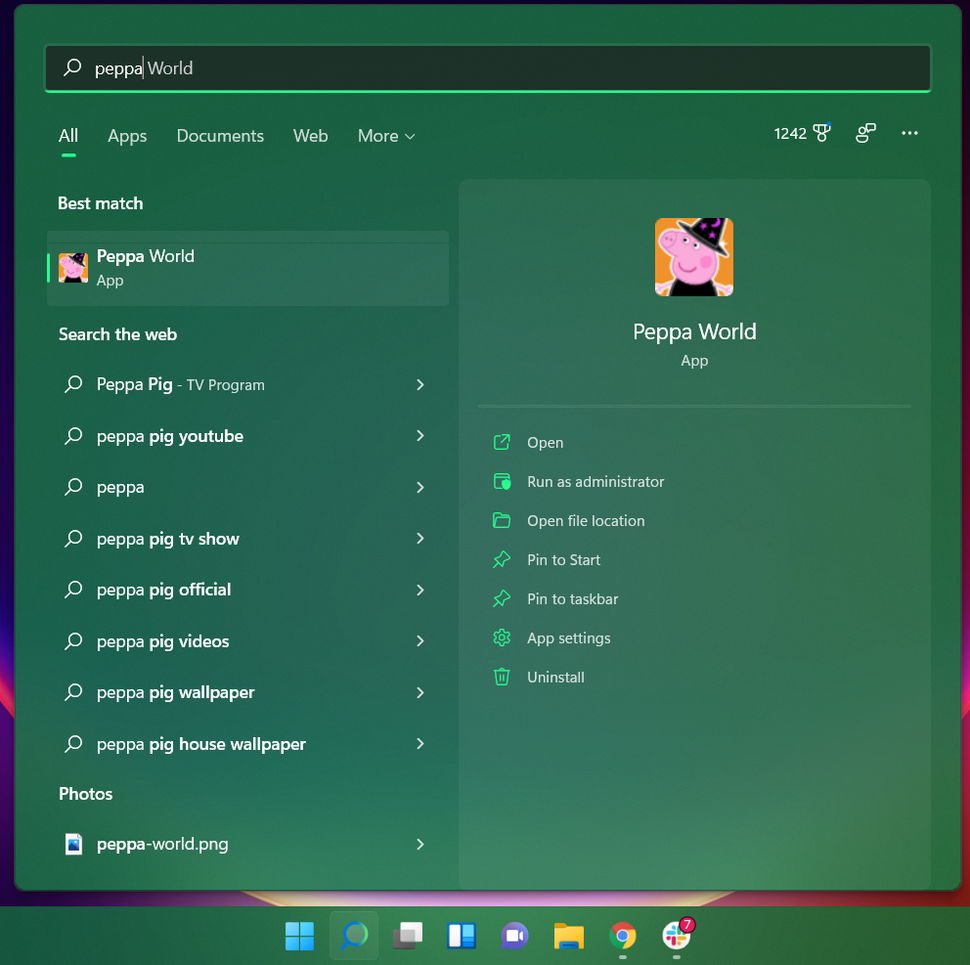The height and width of the screenshot is (965, 970).
Task: Uninstall Peppa World
Action: [555, 677]
